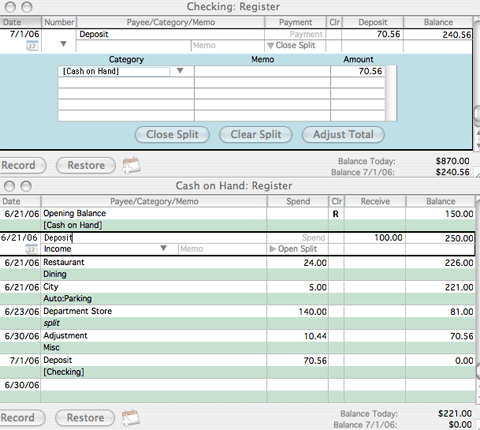Select the Opening Balance transaction
This screenshot has width=480, height=430.
click(237, 219)
